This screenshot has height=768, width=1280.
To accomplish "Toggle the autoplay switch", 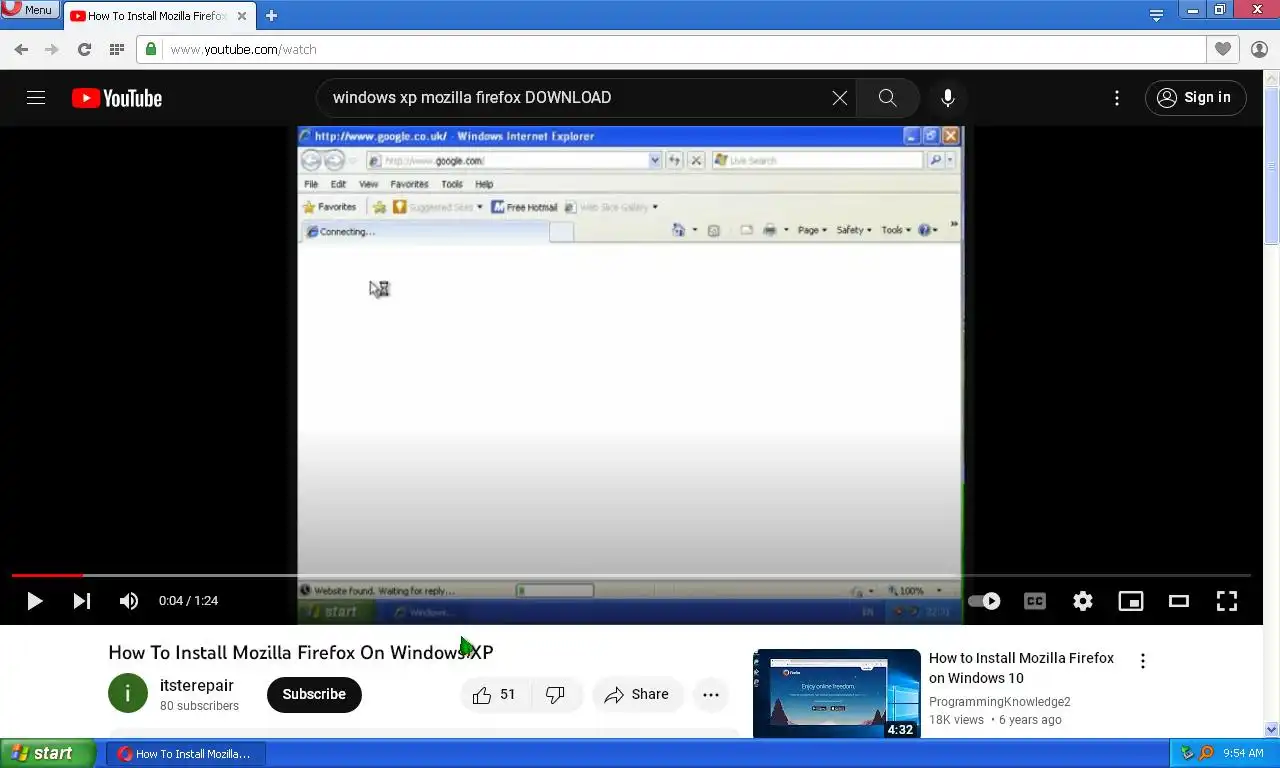I will tap(984, 601).
